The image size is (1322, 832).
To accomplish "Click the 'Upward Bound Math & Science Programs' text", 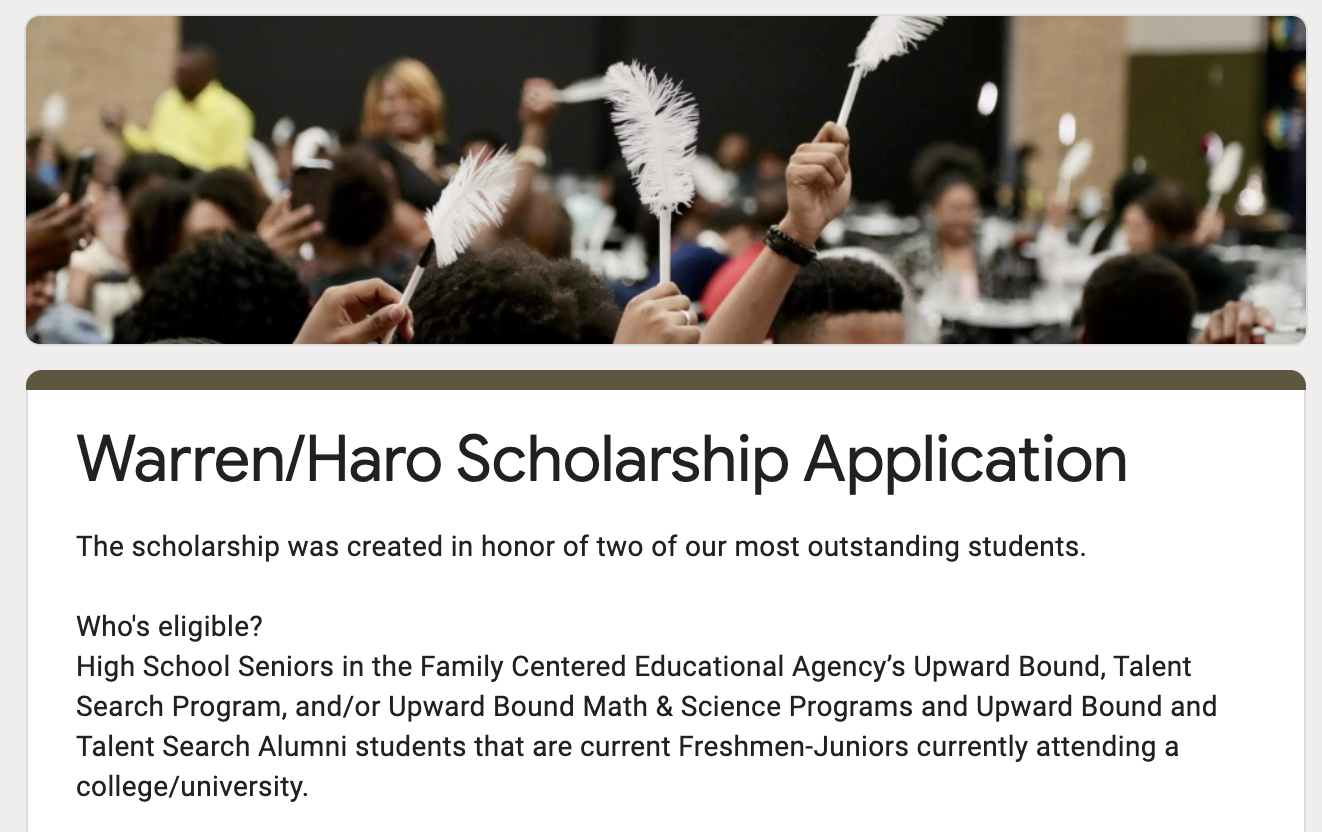I will pos(650,707).
